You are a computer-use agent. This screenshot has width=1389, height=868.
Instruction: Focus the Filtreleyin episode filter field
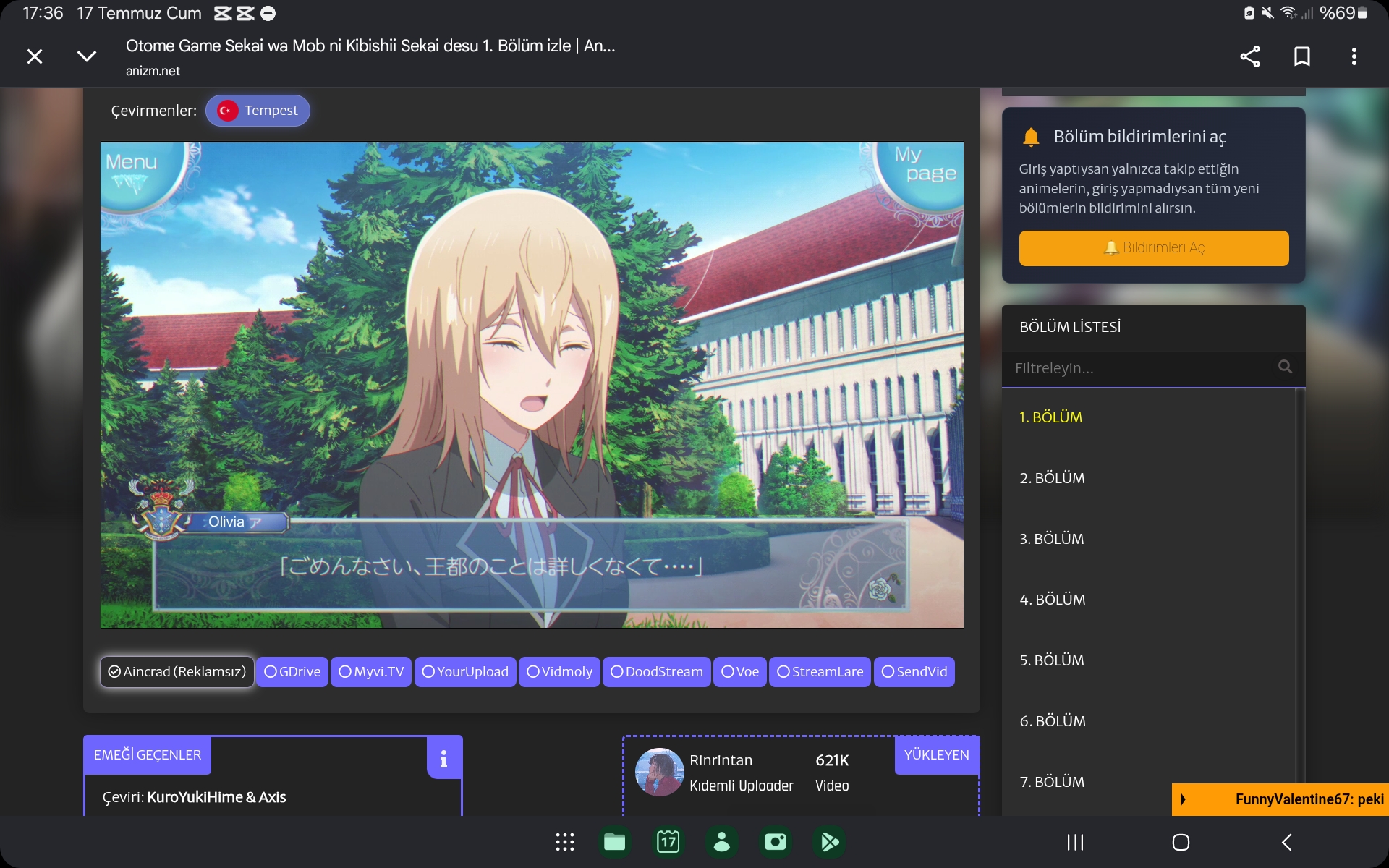(x=1154, y=368)
